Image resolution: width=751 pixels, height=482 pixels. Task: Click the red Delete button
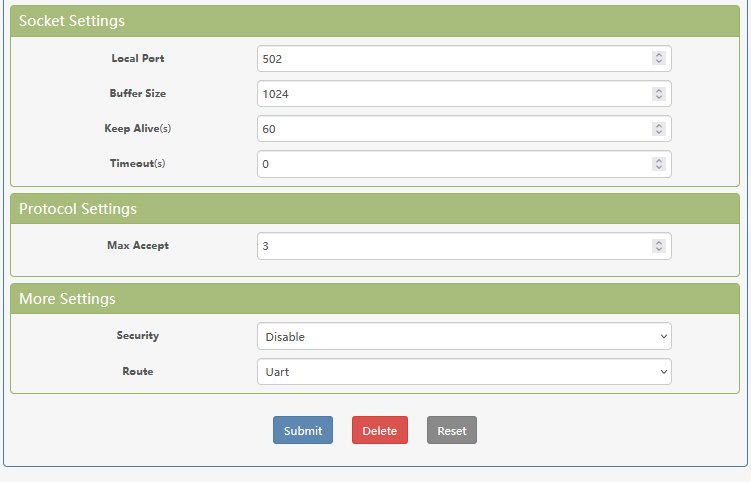click(379, 431)
